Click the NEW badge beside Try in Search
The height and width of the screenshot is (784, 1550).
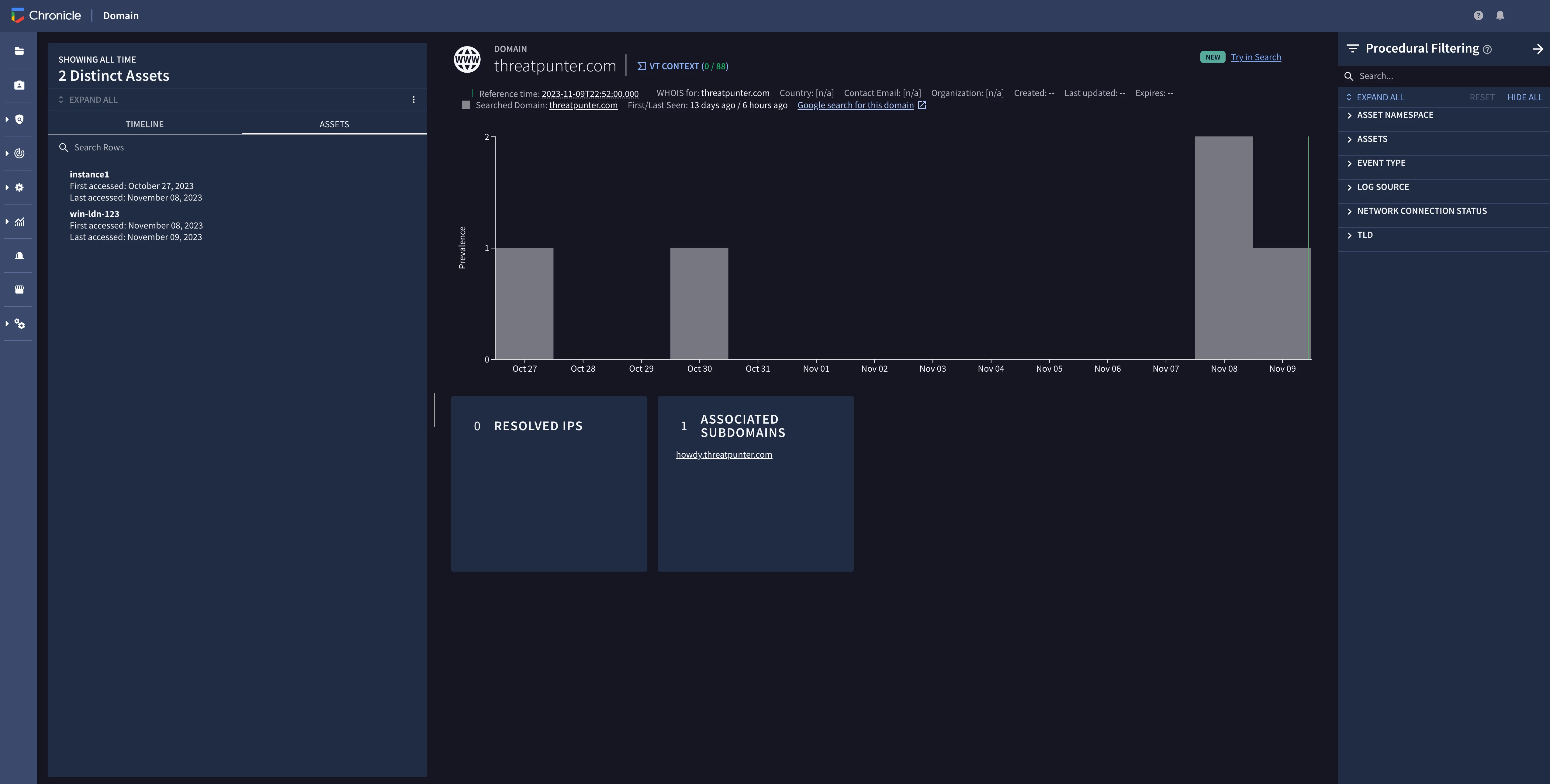coord(1213,57)
